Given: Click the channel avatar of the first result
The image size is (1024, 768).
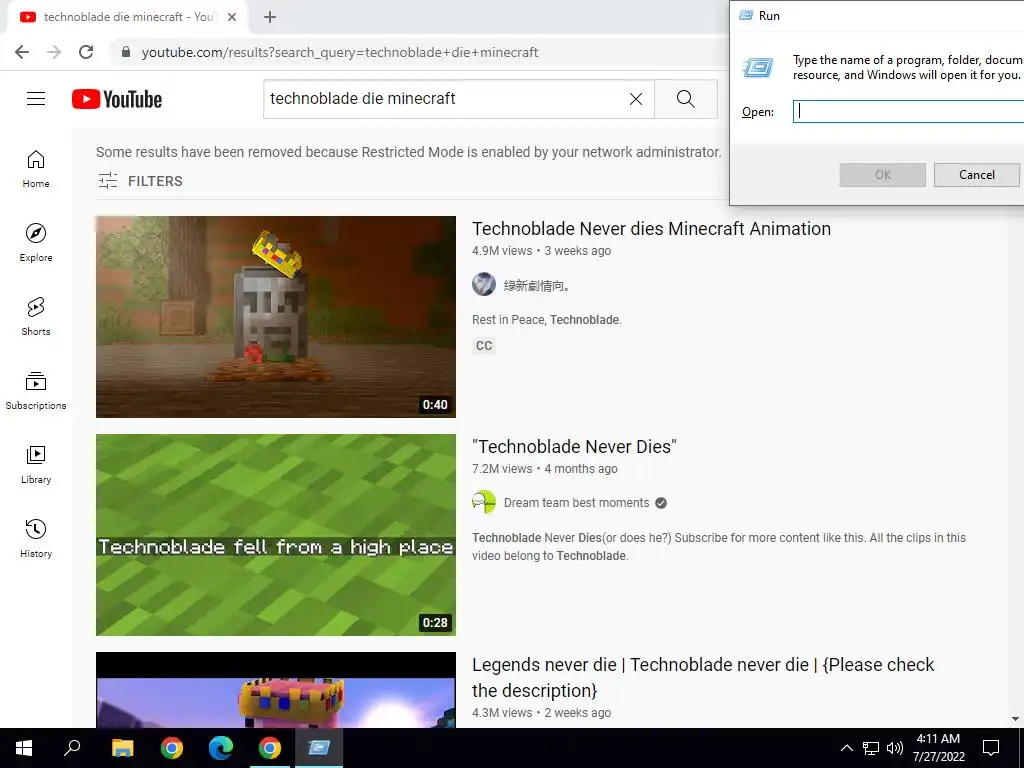Looking at the screenshot, I should (484, 285).
